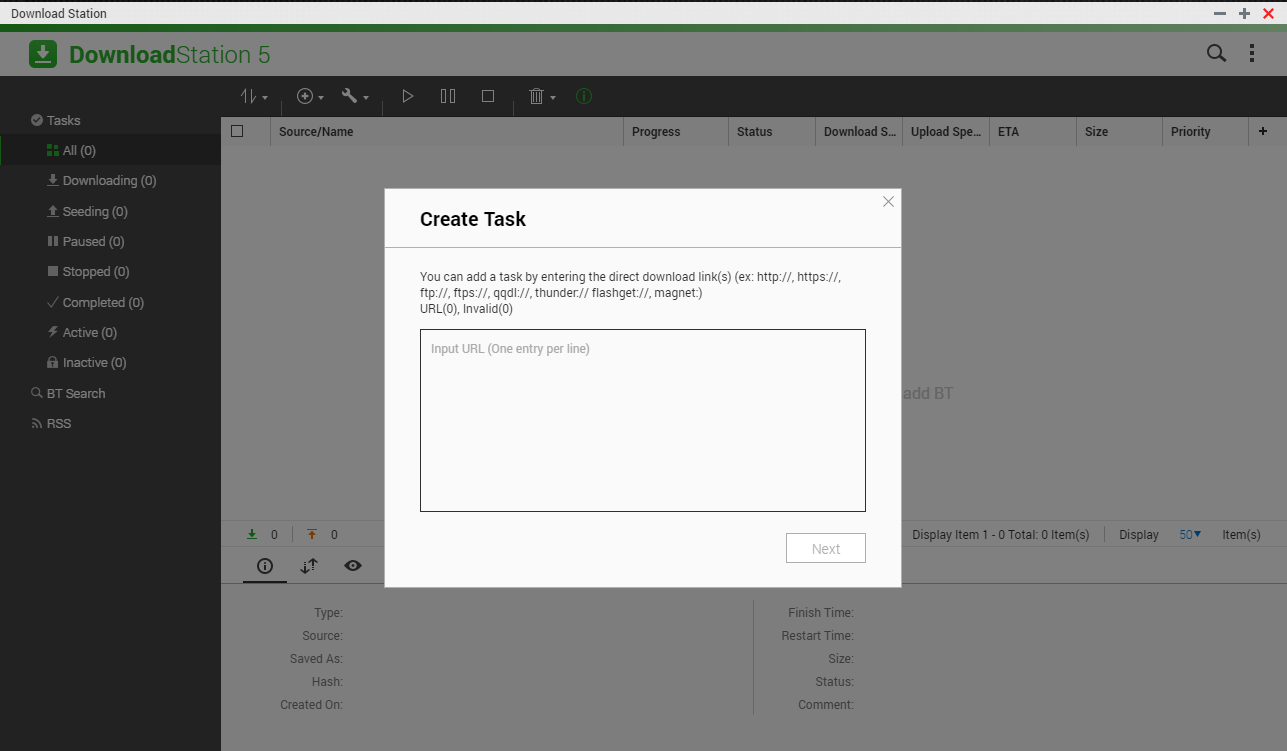Minimize the Download Station window
1287x751 pixels.
pos(1220,14)
